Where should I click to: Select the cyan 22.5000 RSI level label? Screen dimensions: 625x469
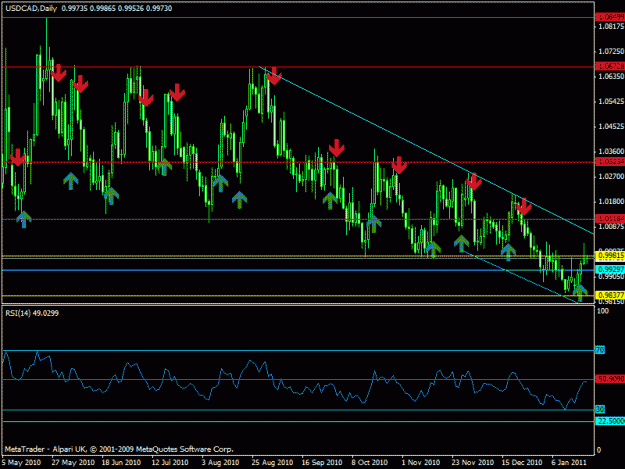click(x=610, y=421)
